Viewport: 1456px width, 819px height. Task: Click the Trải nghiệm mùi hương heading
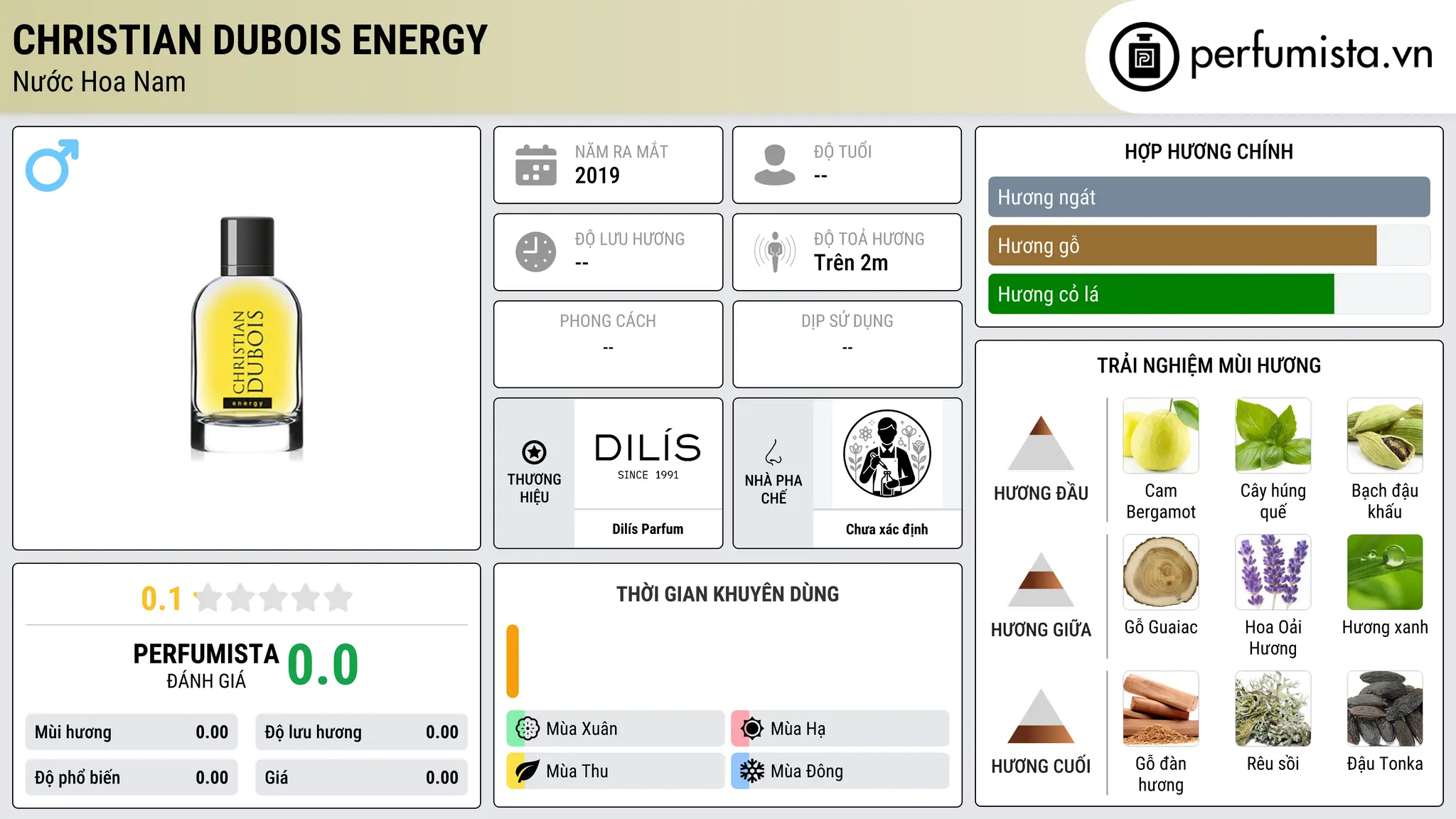coord(1209,365)
